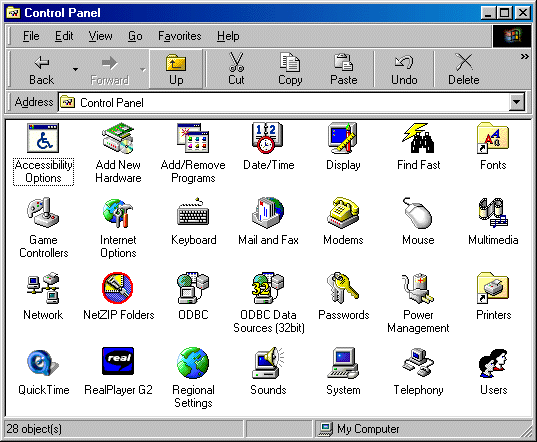Open the View menu
This screenshot has width=537, height=442.
pyautogui.click(x=100, y=36)
